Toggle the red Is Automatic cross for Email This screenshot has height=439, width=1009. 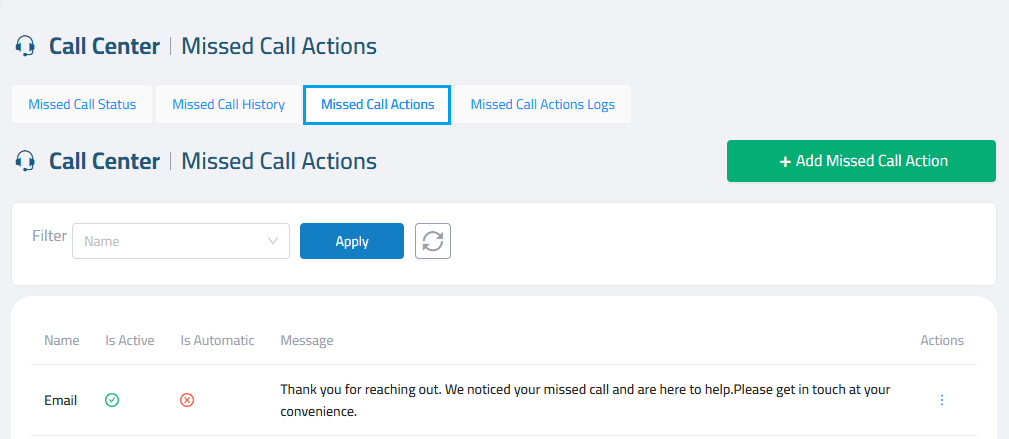[187, 400]
